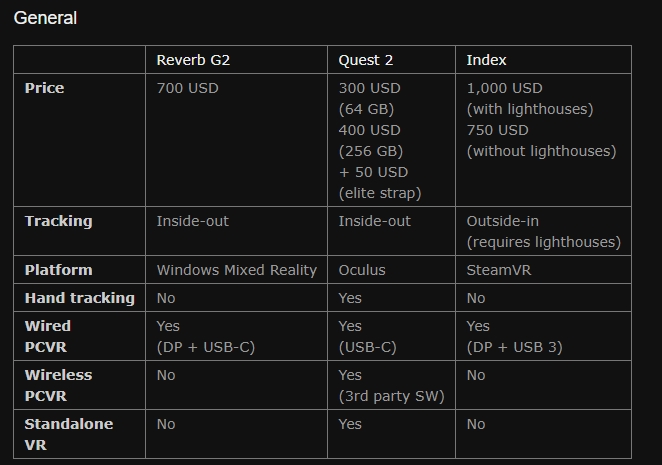662x465 pixels.
Task: Click the Wired PCVR row label
Action: coord(48,336)
